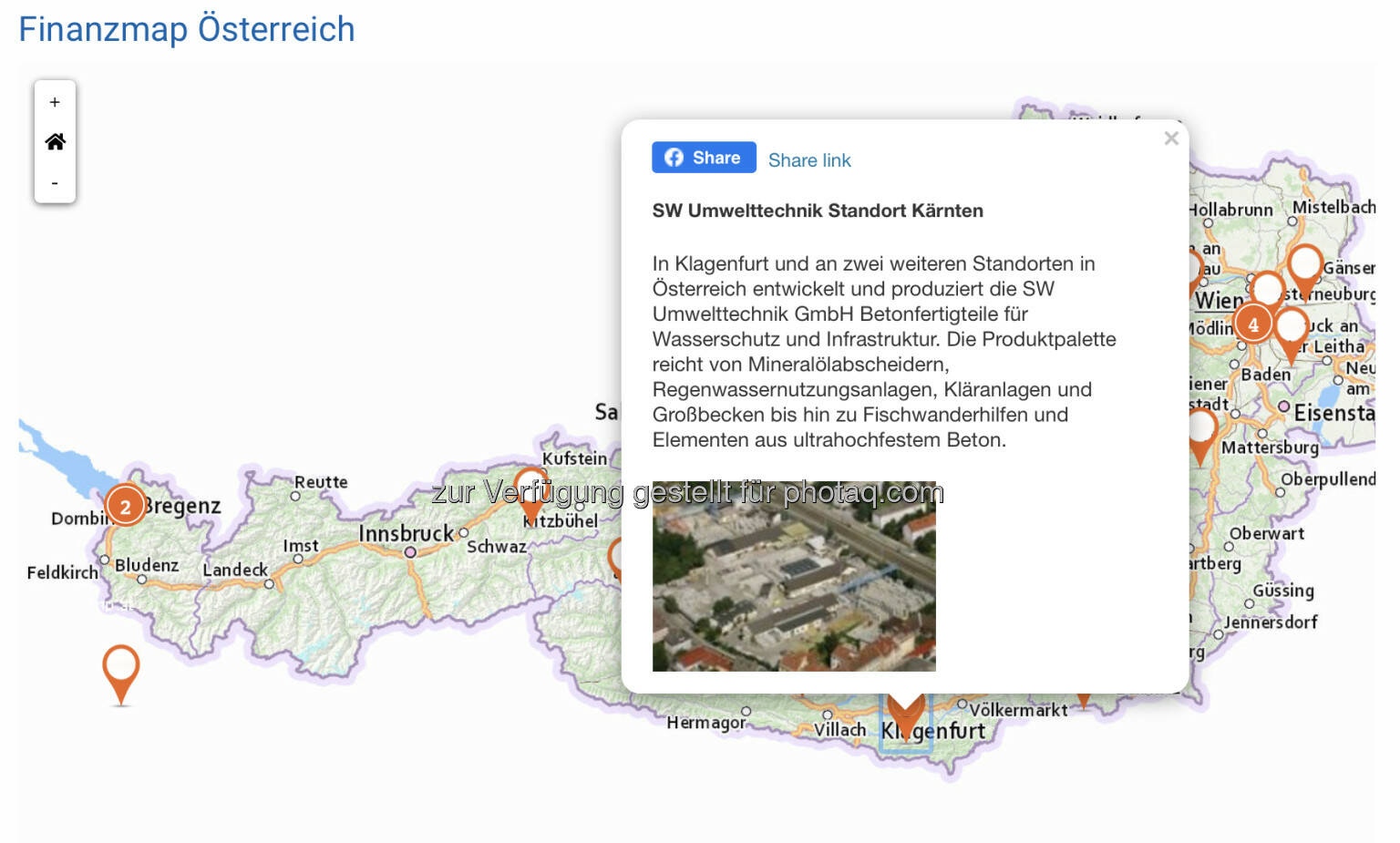Select the map pin near Gänserndorf
The image size is (1400, 843).
1305,265
